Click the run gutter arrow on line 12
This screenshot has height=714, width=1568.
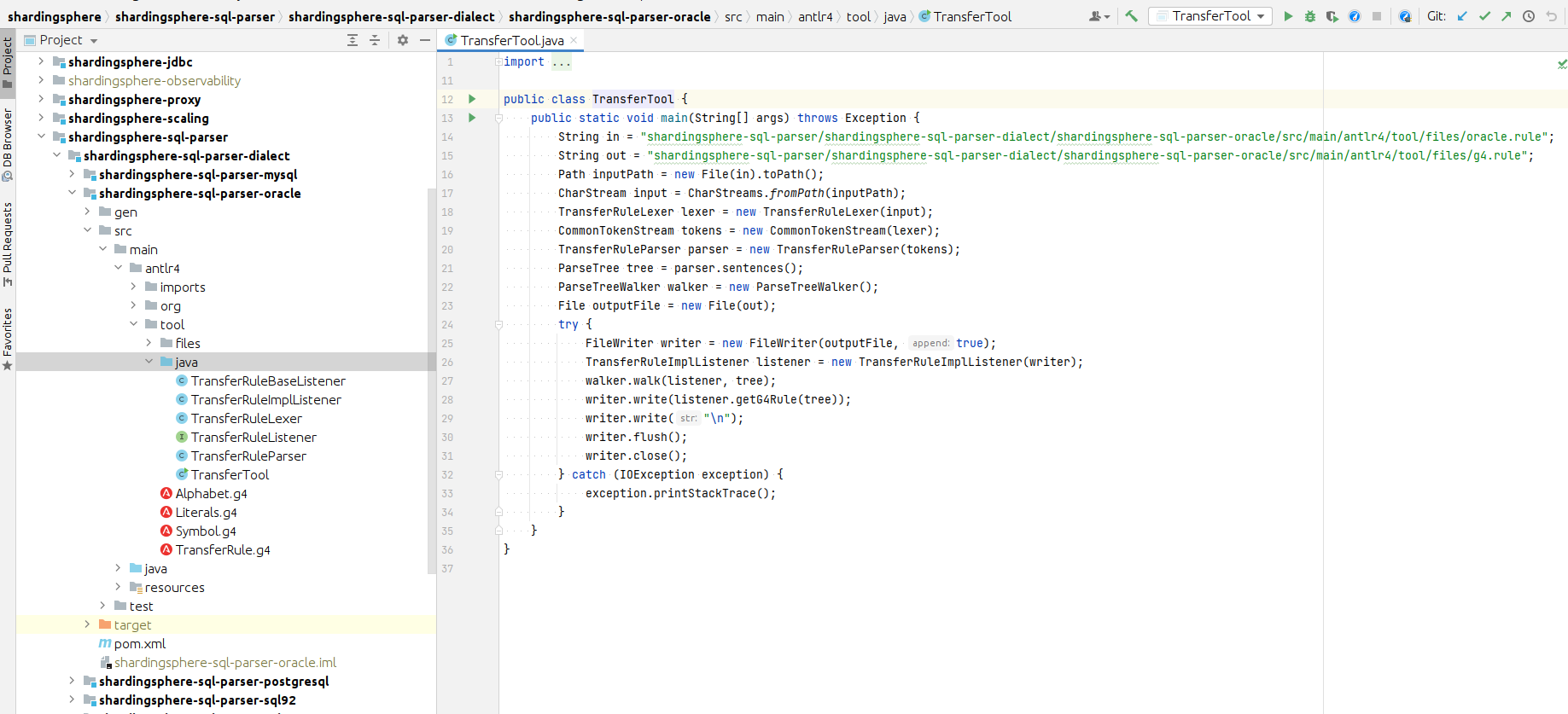click(472, 99)
